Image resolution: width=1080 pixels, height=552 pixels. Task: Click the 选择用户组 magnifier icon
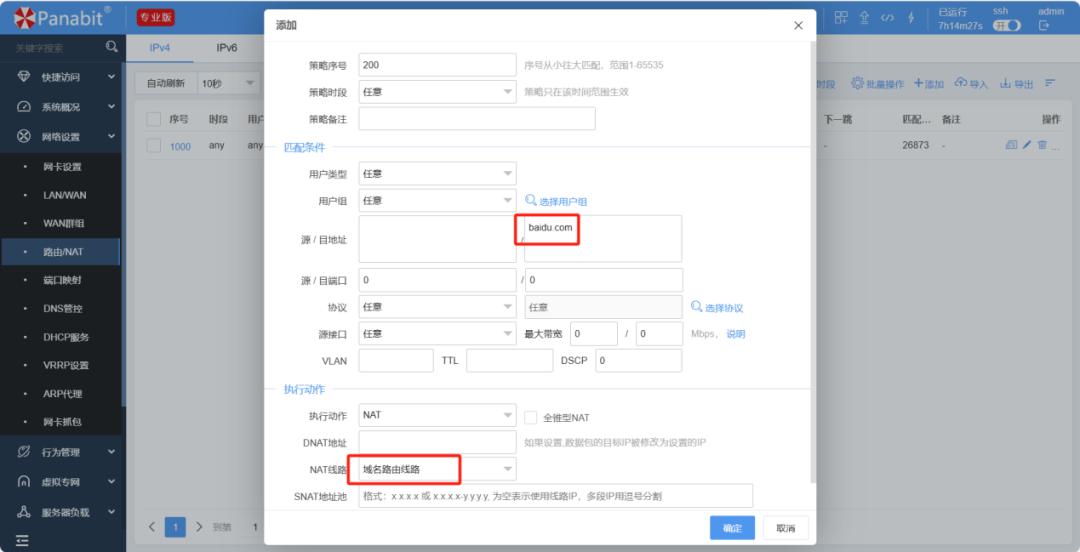point(530,201)
